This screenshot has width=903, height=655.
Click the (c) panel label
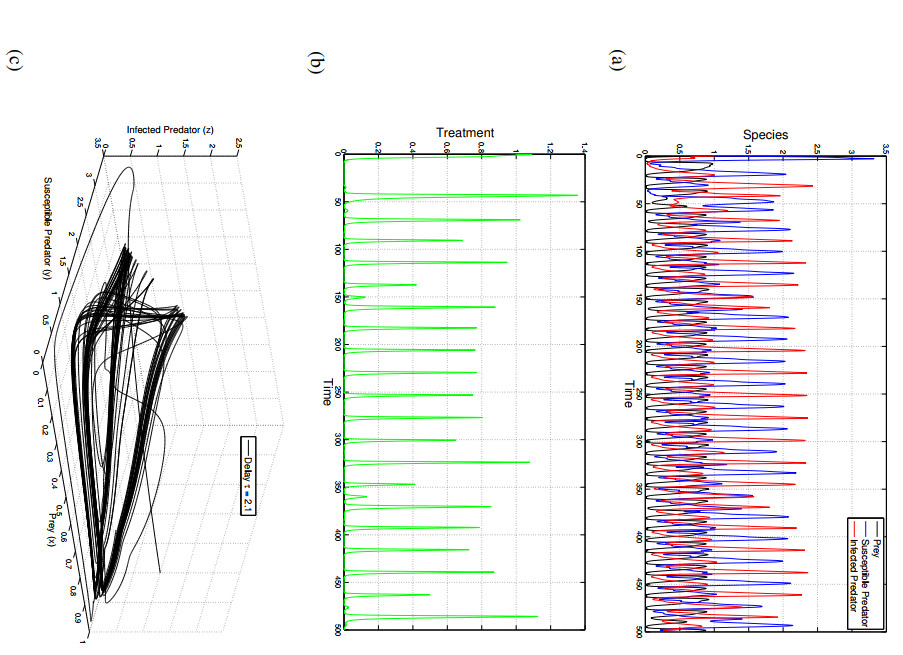tap(15, 60)
